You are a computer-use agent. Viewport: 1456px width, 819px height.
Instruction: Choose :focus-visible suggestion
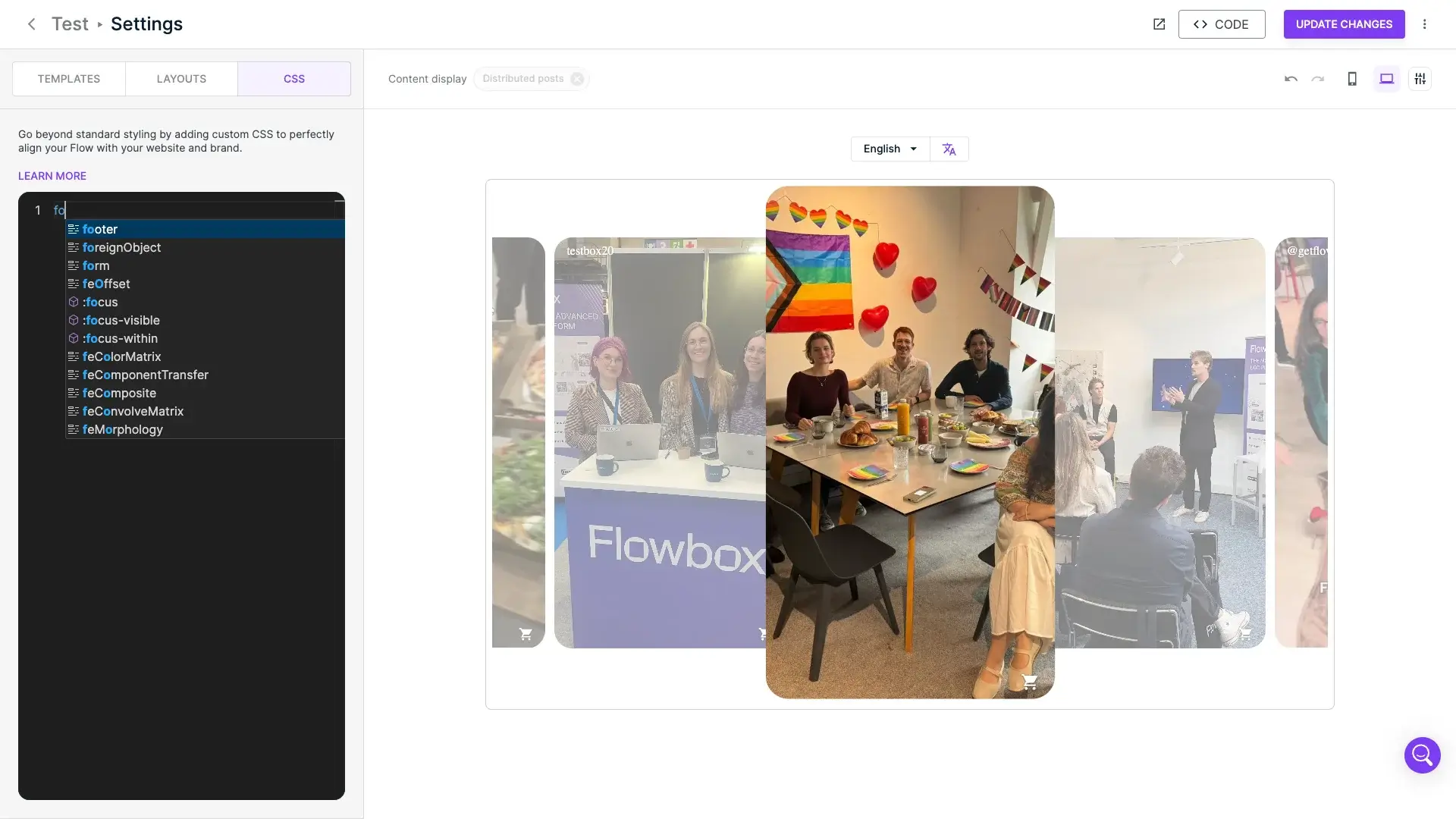coord(121,320)
